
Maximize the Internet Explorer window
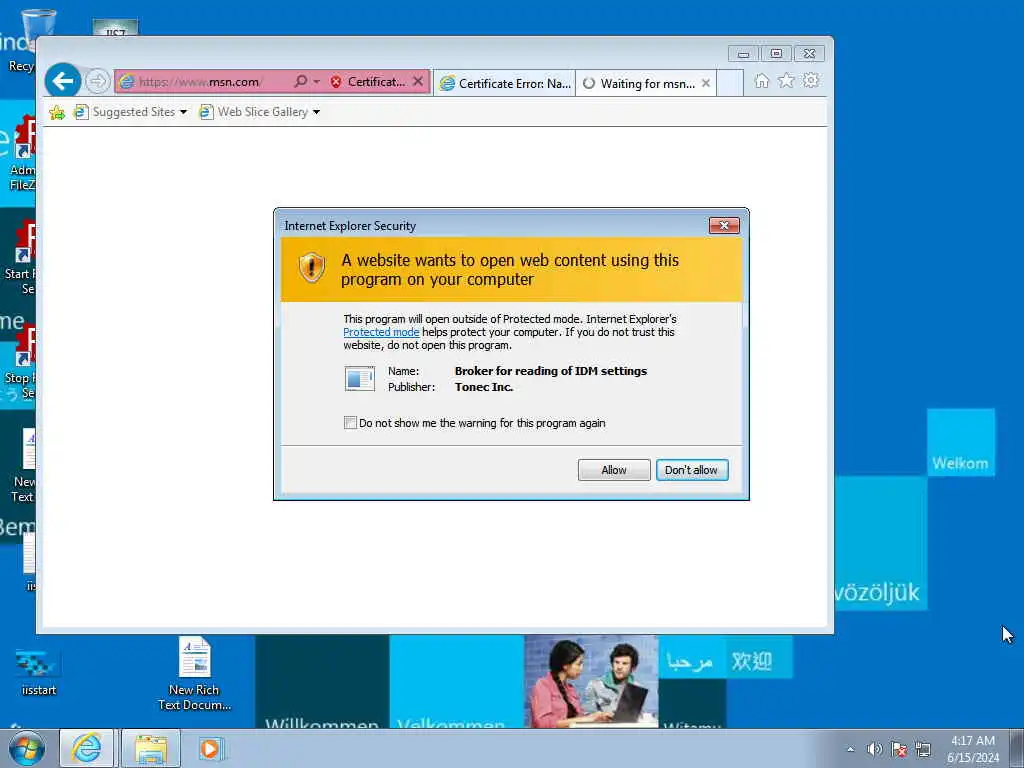click(x=776, y=54)
